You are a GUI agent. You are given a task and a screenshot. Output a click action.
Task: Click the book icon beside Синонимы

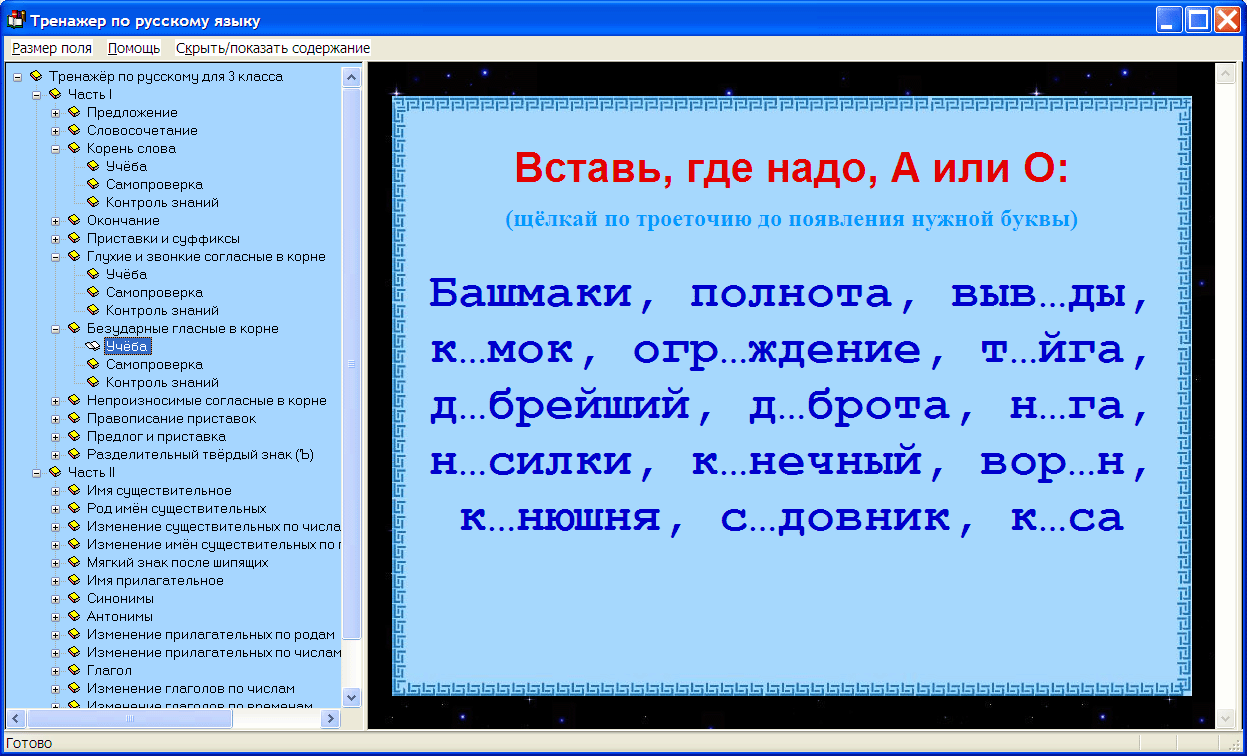coord(74,599)
